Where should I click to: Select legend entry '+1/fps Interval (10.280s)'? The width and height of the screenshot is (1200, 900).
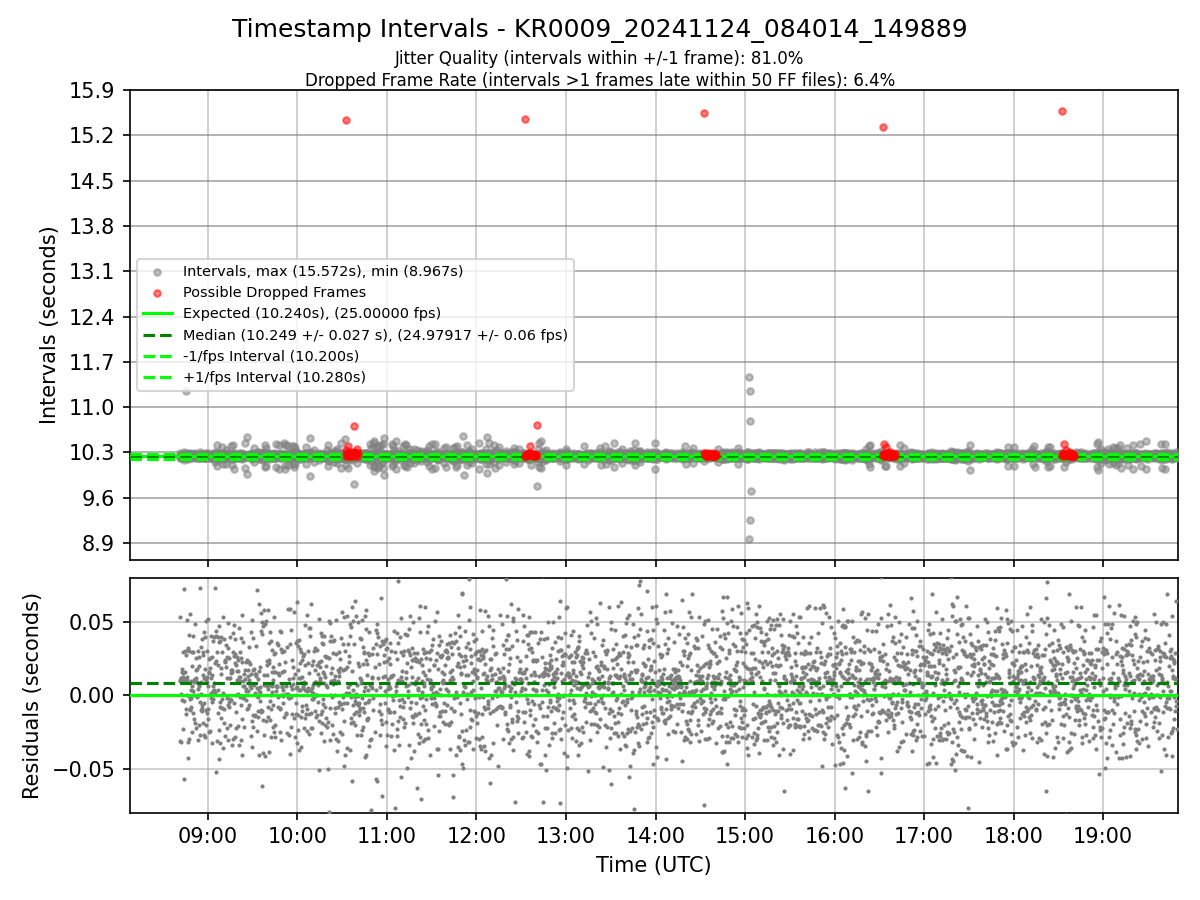click(x=274, y=377)
